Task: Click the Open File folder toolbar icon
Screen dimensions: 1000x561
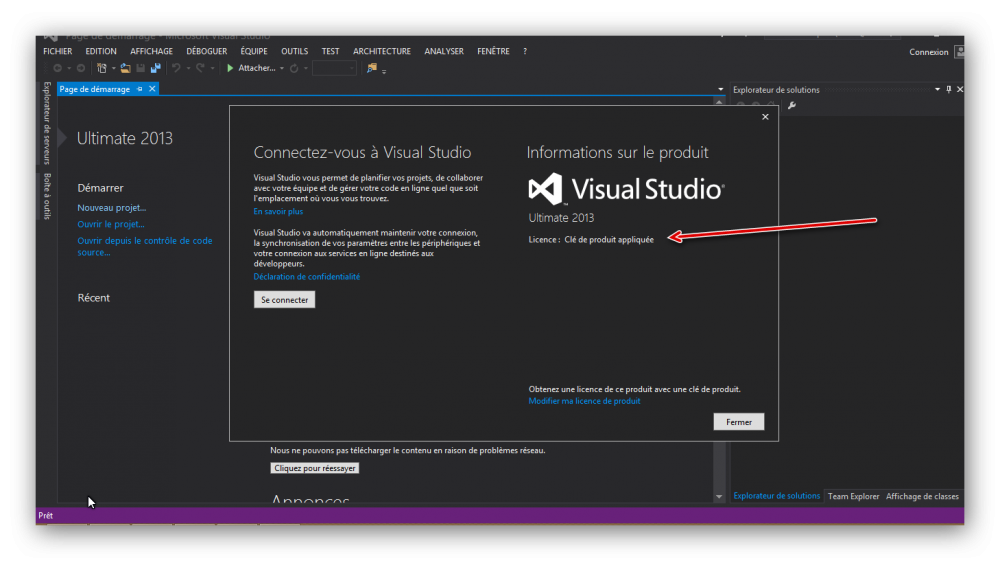Action: pyautogui.click(x=126, y=68)
